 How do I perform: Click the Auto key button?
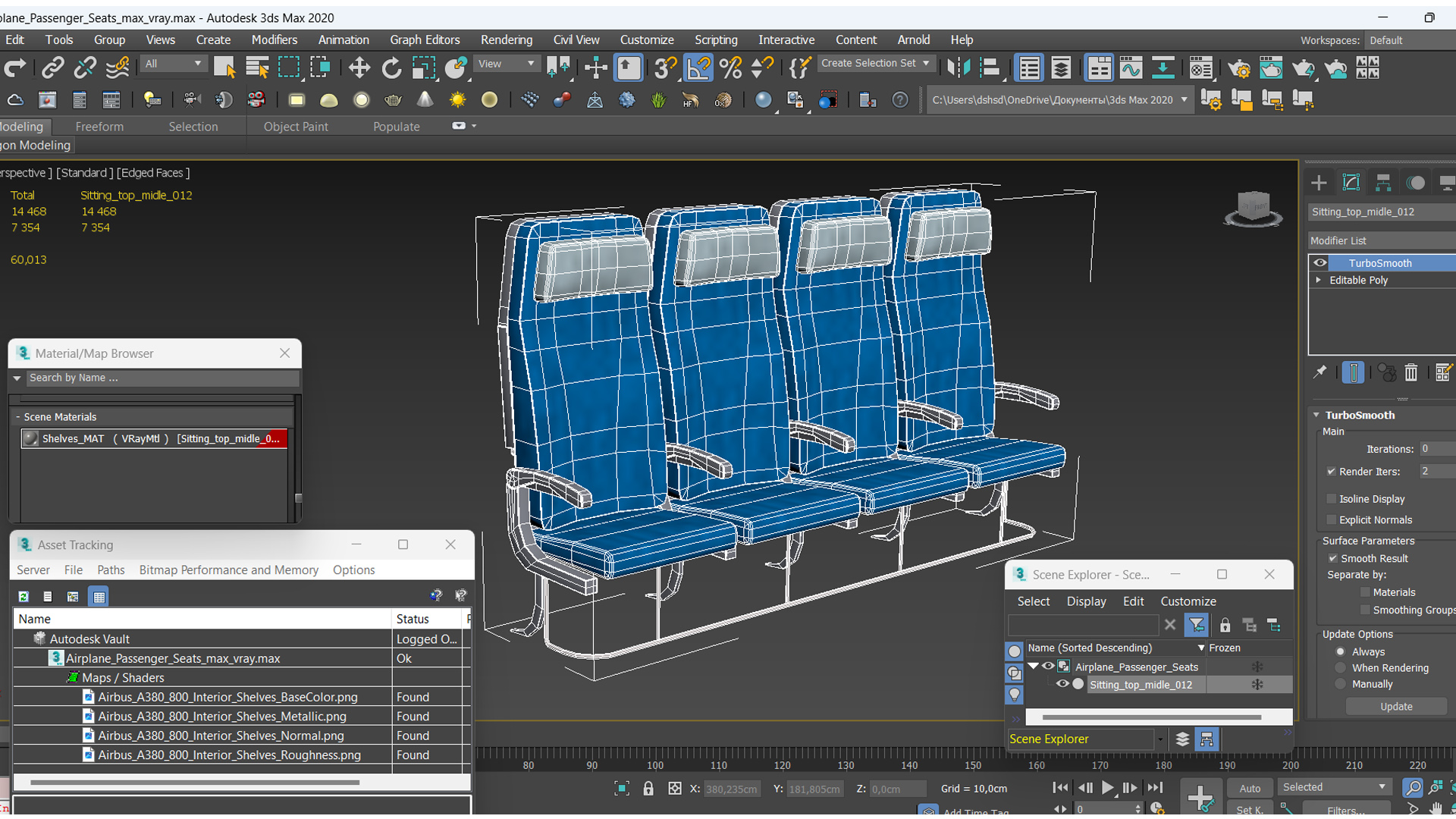[1249, 789]
